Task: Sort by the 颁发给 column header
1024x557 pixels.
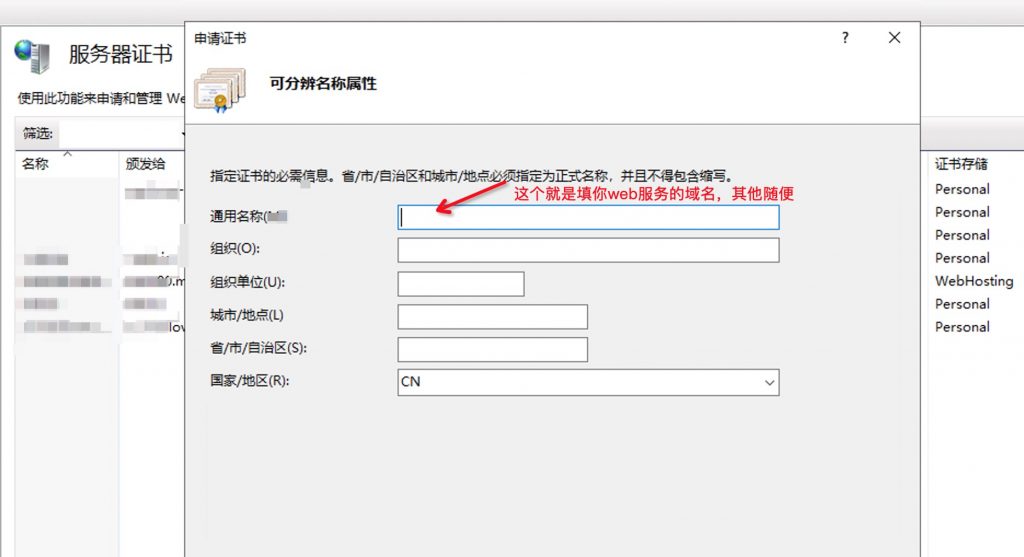Action: [146, 164]
